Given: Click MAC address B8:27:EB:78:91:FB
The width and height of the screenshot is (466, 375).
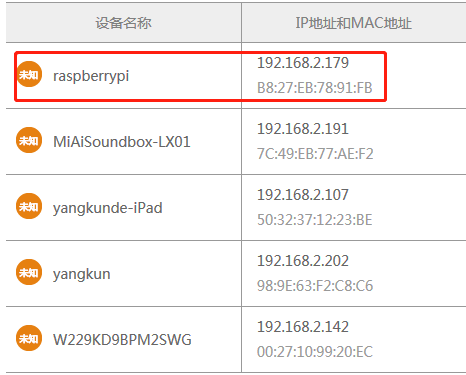Looking at the screenshot, I should (x=315, y=88).
